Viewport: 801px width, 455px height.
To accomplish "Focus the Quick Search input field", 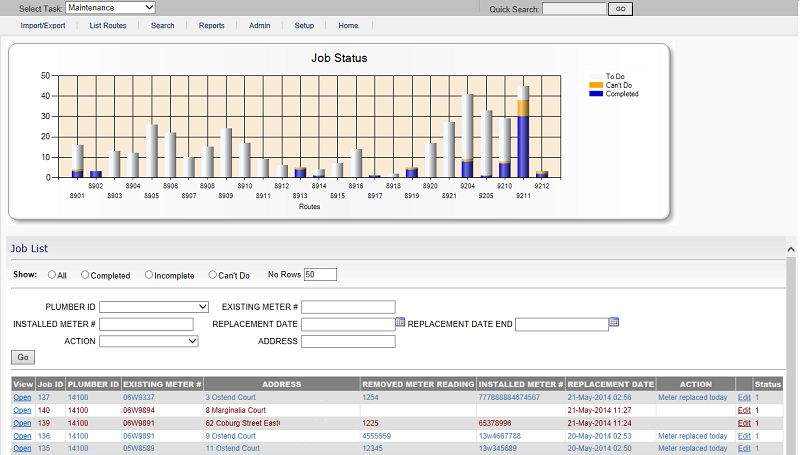I will [574, 9].
